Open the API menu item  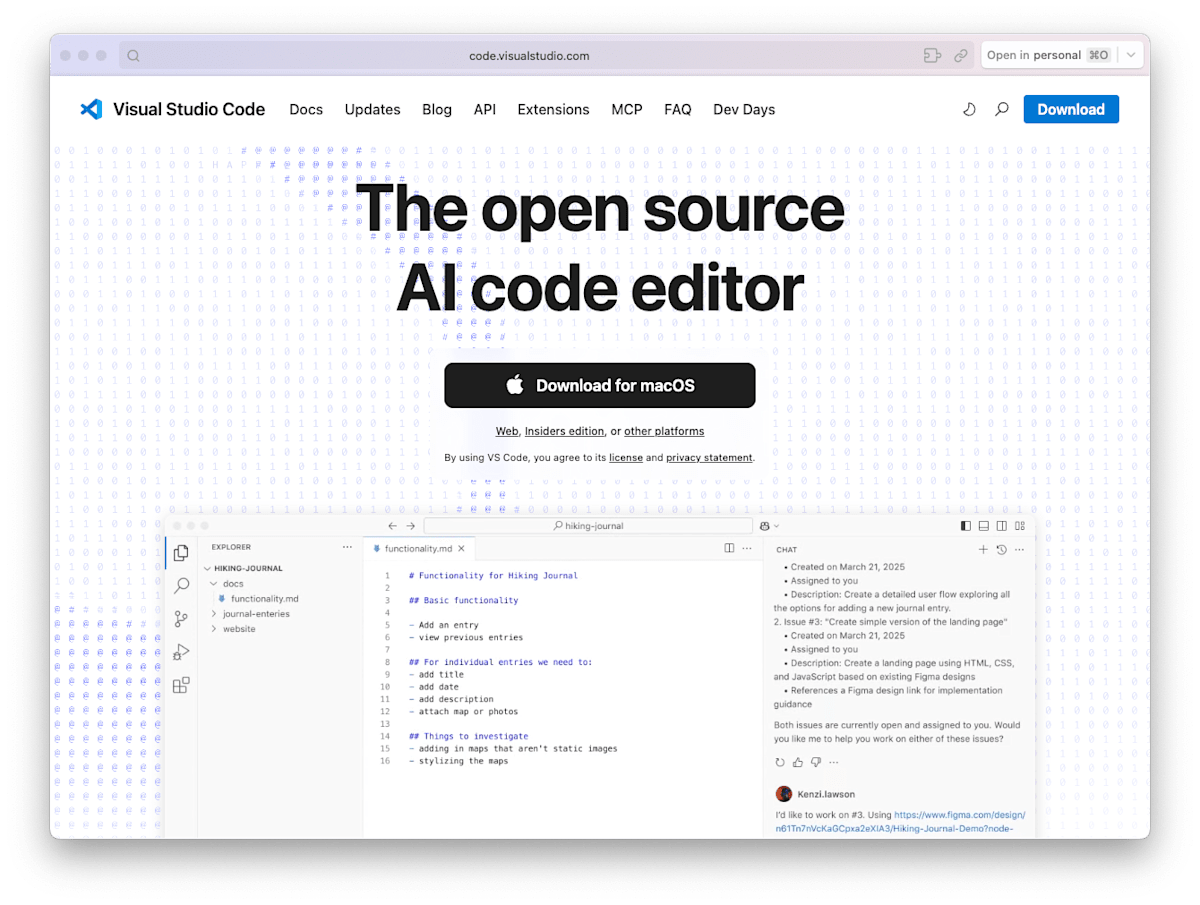(485, 110)
